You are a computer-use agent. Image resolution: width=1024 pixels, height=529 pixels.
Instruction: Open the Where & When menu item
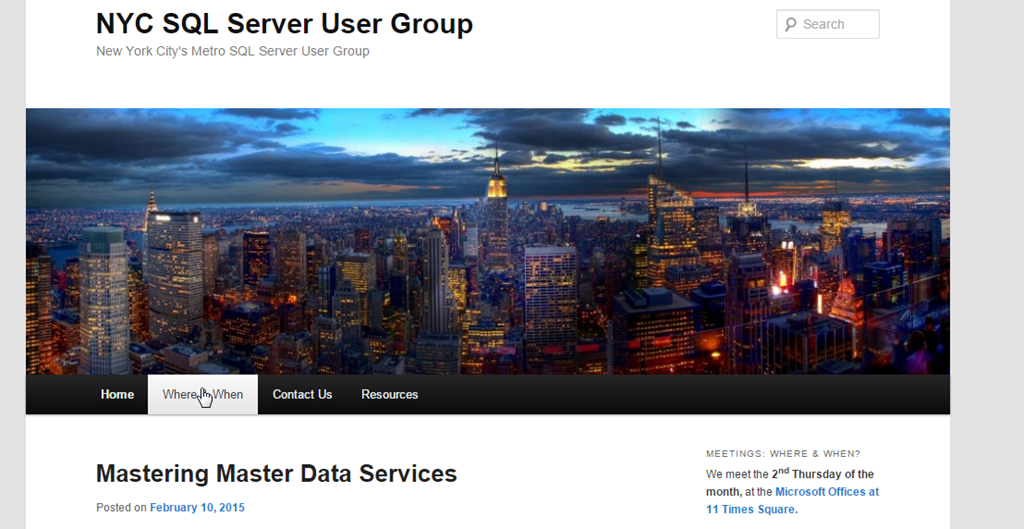point(203,395)
